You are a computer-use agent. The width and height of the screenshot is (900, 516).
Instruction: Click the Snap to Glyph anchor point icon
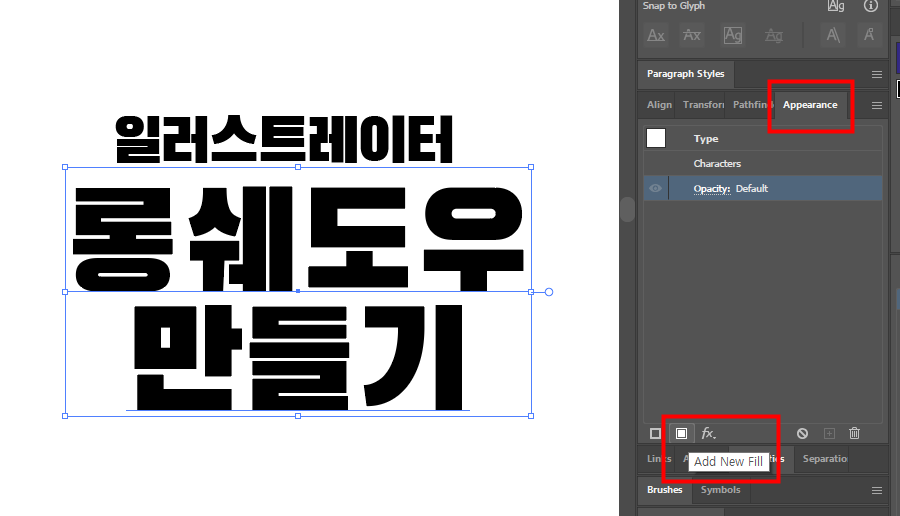pyautogui.click(x=869, y=35)
